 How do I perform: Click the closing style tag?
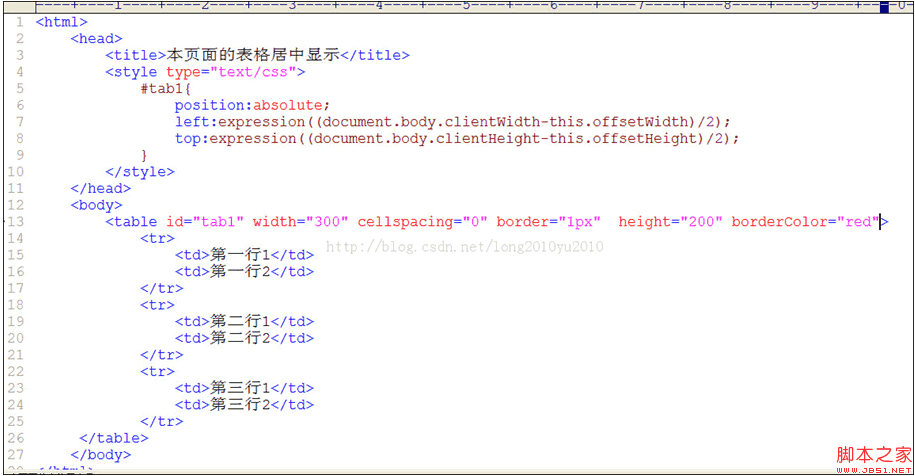click(x=139, y=172)
